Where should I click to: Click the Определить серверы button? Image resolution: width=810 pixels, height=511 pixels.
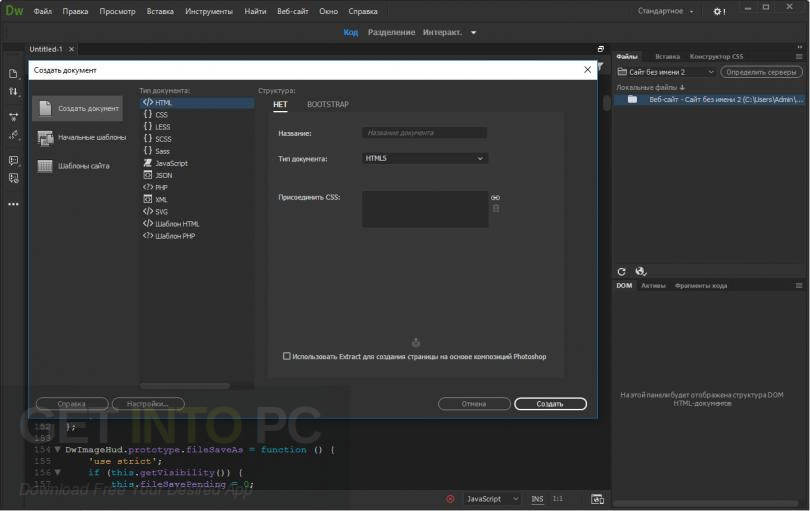pos(761,72)
